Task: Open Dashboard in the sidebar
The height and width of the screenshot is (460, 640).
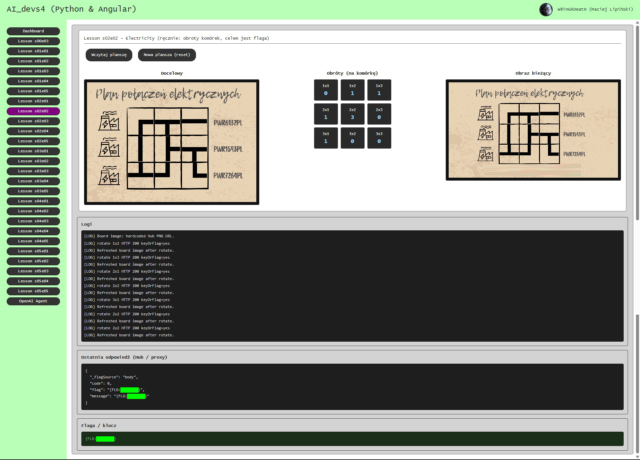Action: pyautogui.click(x=33, y=31)
